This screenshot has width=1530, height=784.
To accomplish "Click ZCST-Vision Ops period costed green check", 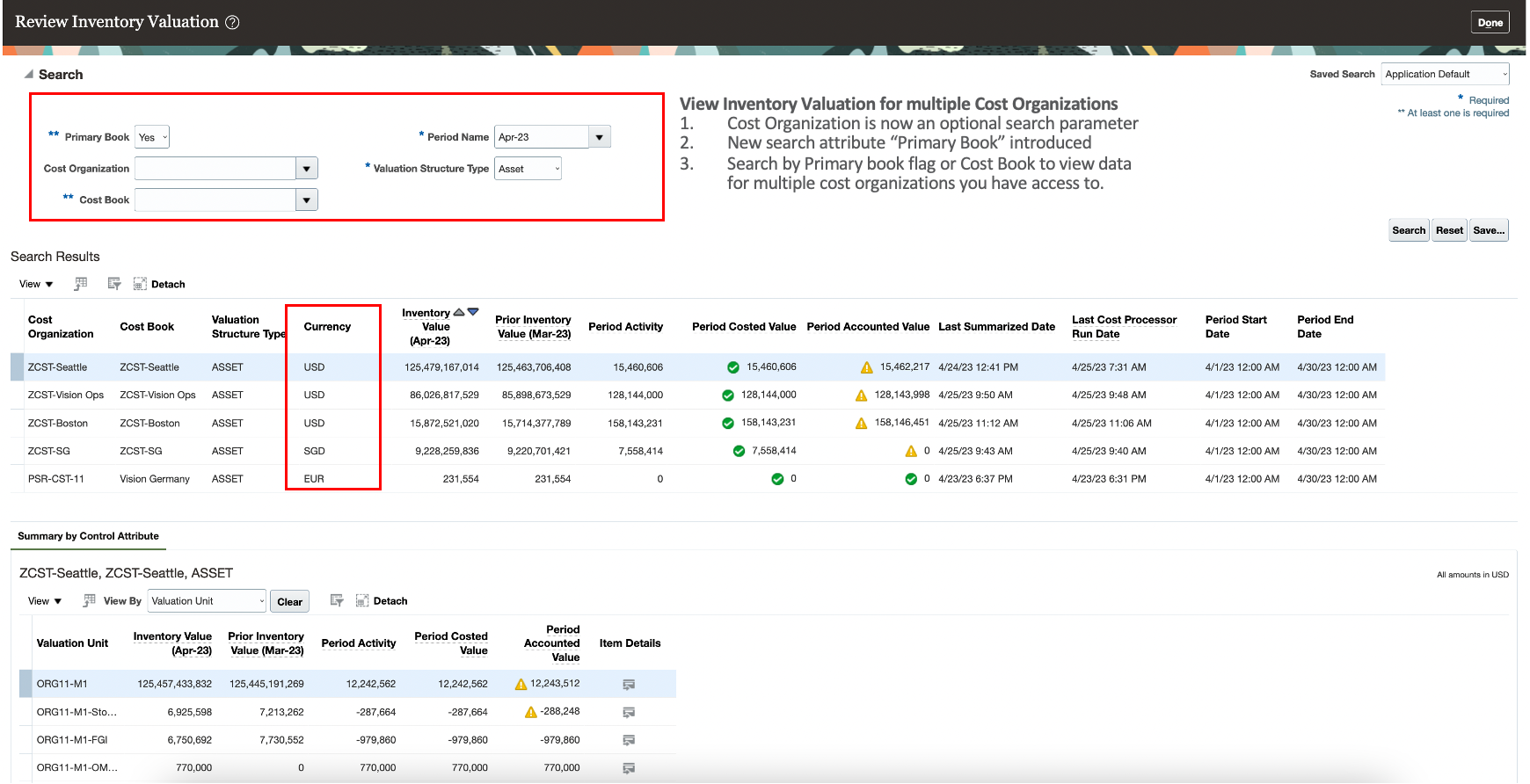I will [728, 396].
